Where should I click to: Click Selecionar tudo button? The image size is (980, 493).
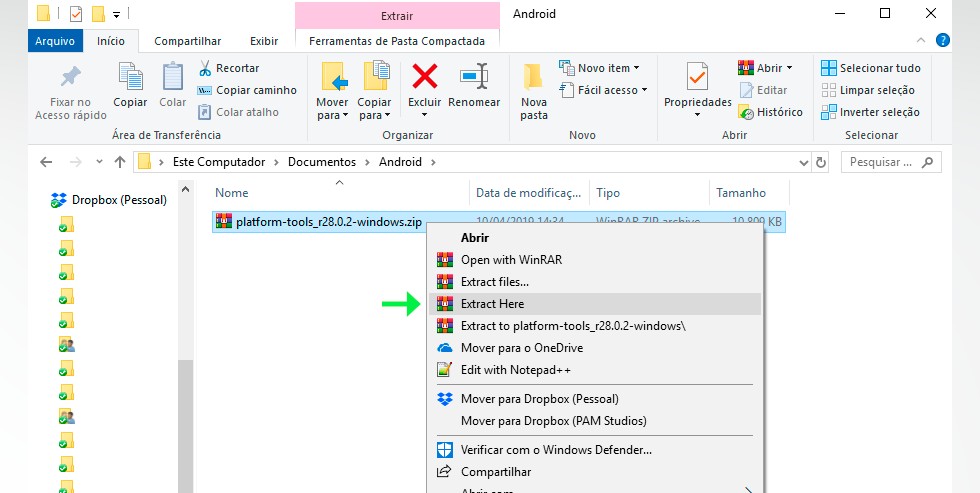pyautogui.click(x=871, y=68)
